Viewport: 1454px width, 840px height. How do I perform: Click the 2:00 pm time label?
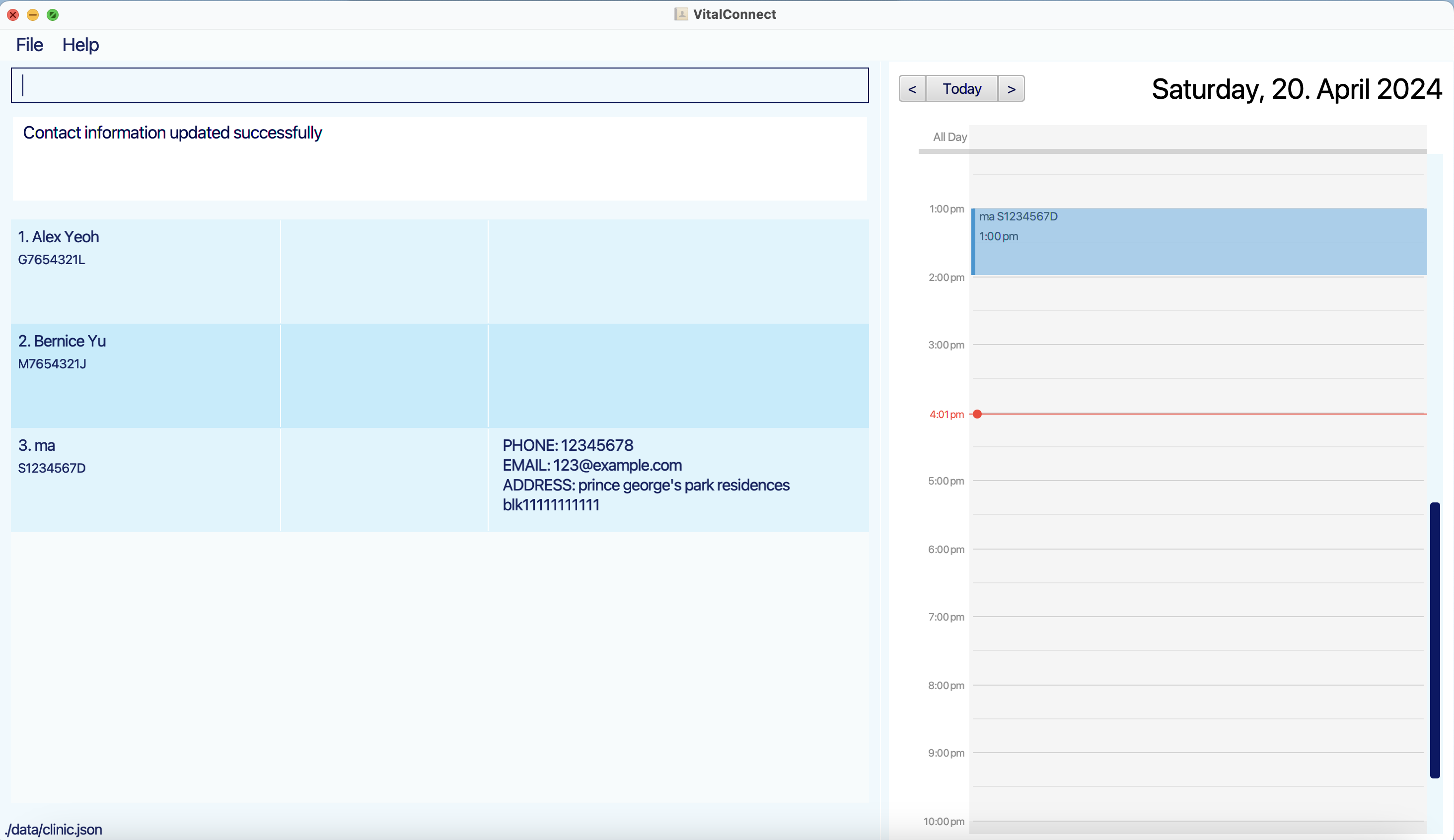(946, 278)
